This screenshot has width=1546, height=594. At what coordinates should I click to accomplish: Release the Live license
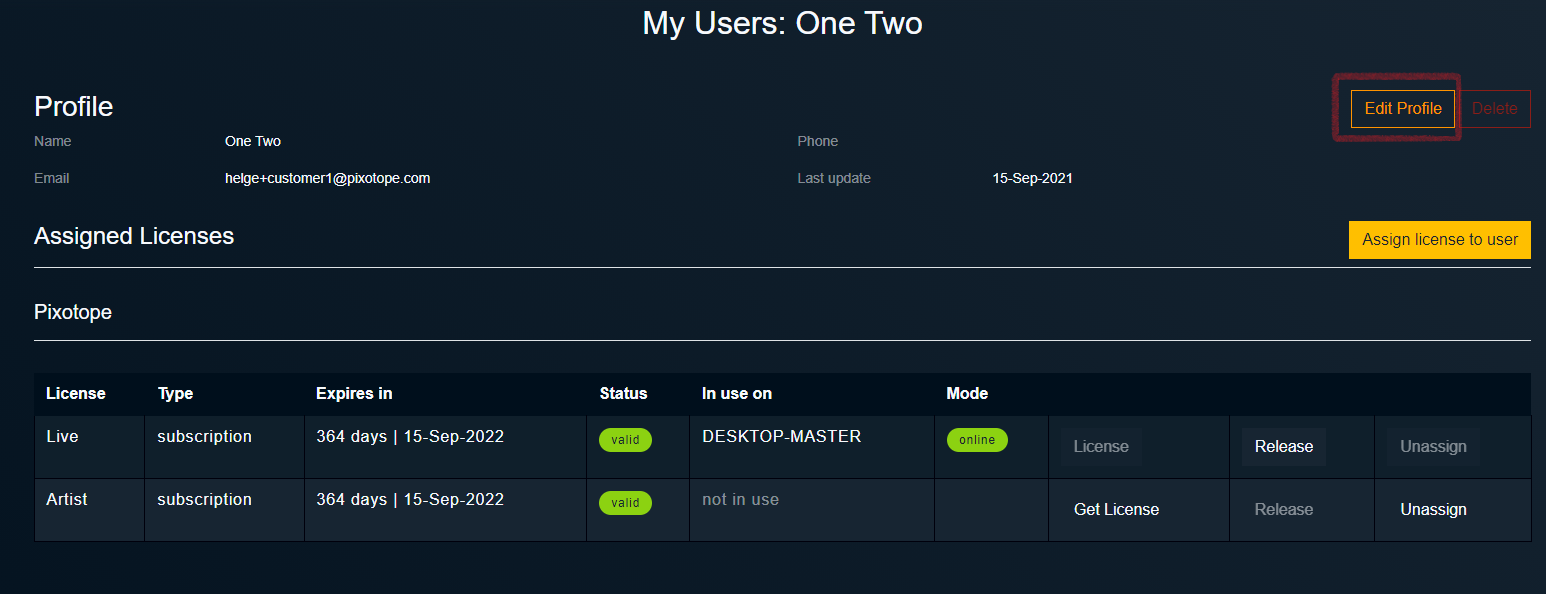pyautogui.click(x=1284, y=446)
